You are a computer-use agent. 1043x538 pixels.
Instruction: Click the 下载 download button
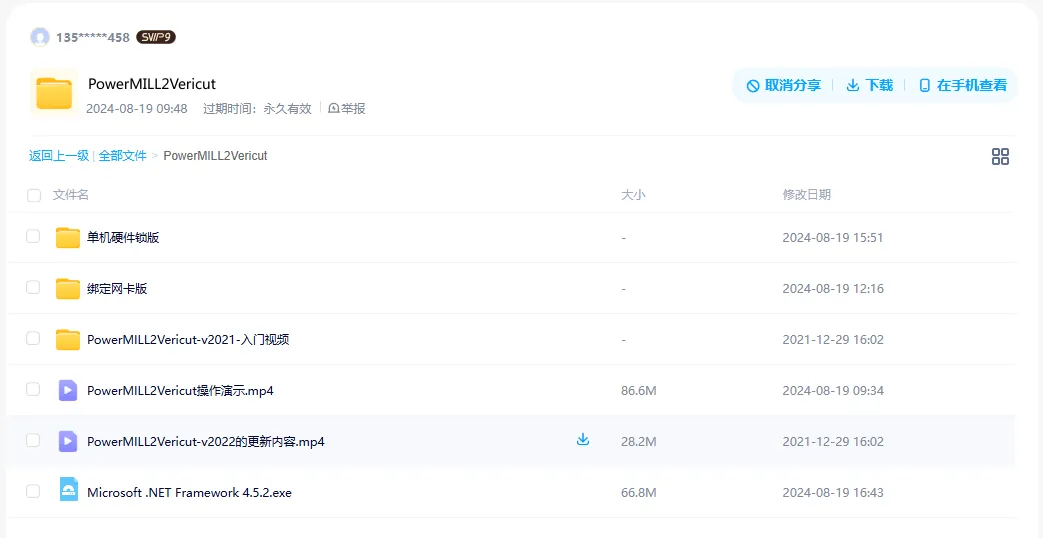pyautogui.click(x=869, y=85)
